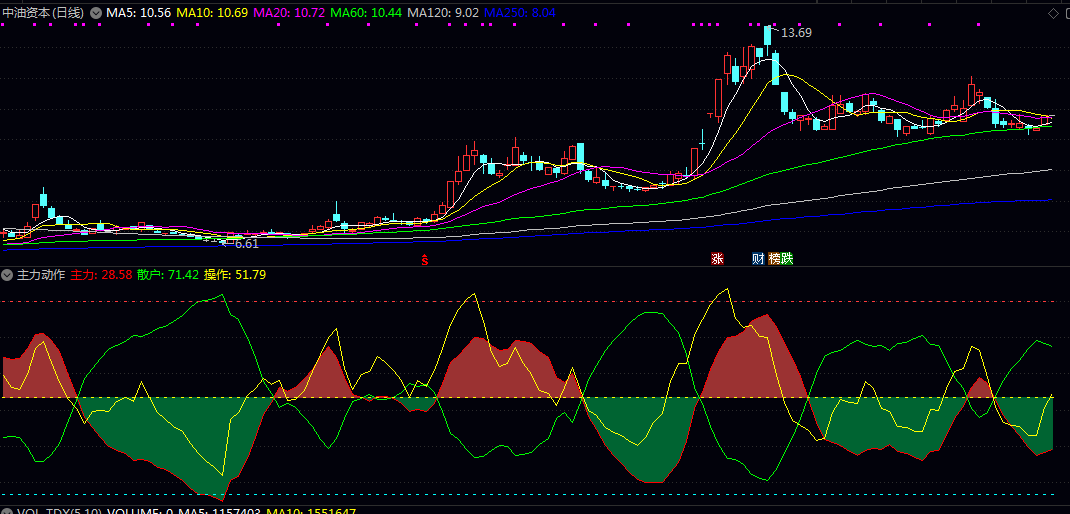
Task: Click the 6.61 low price label
Action: [246, 243]
